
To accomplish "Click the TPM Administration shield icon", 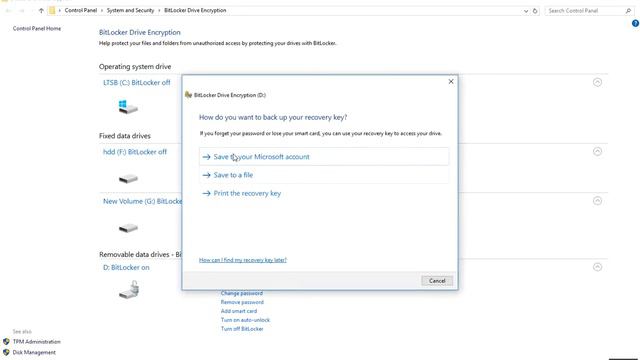I will [x=6, y=342].
